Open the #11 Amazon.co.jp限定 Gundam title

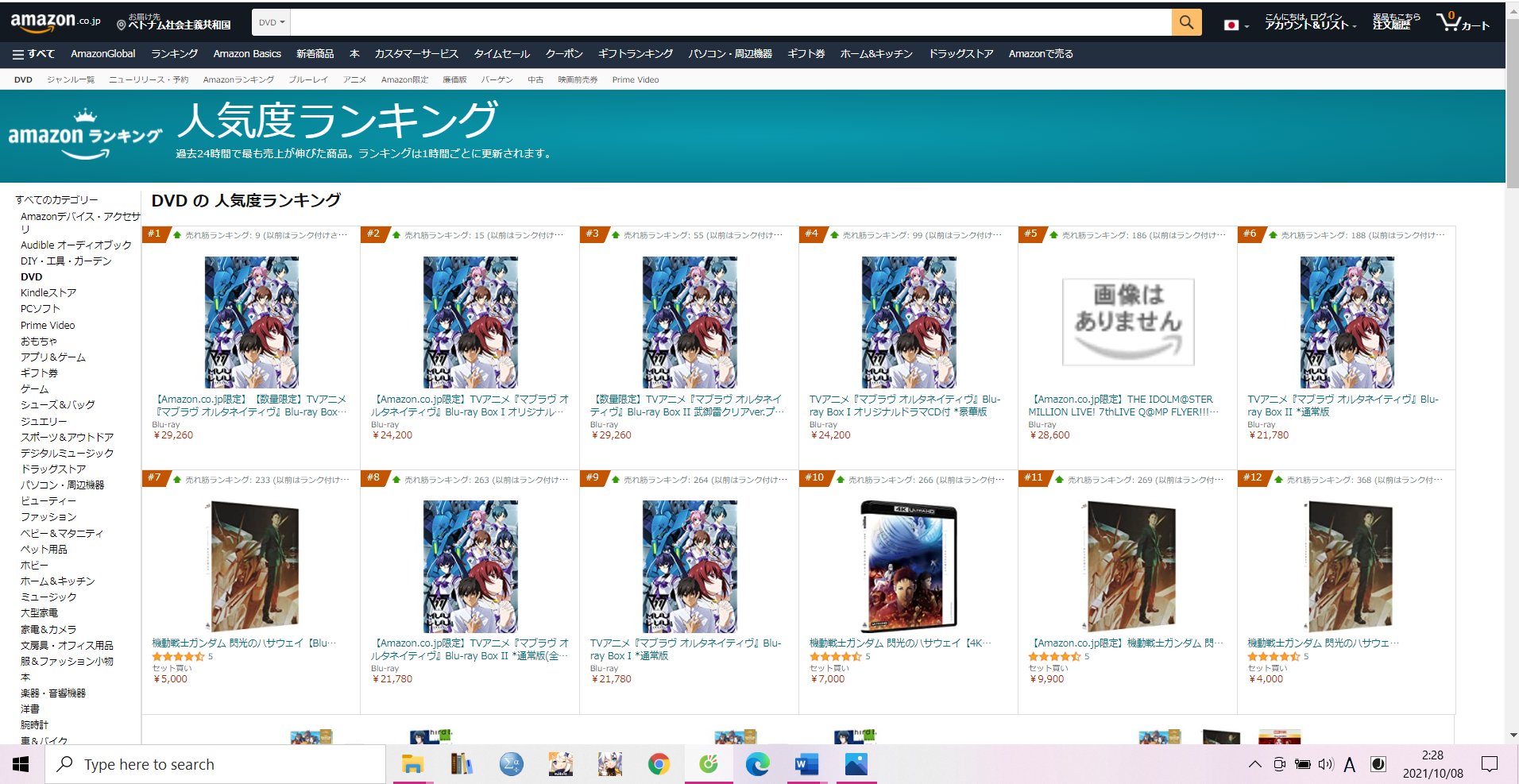click(1126, 643)
